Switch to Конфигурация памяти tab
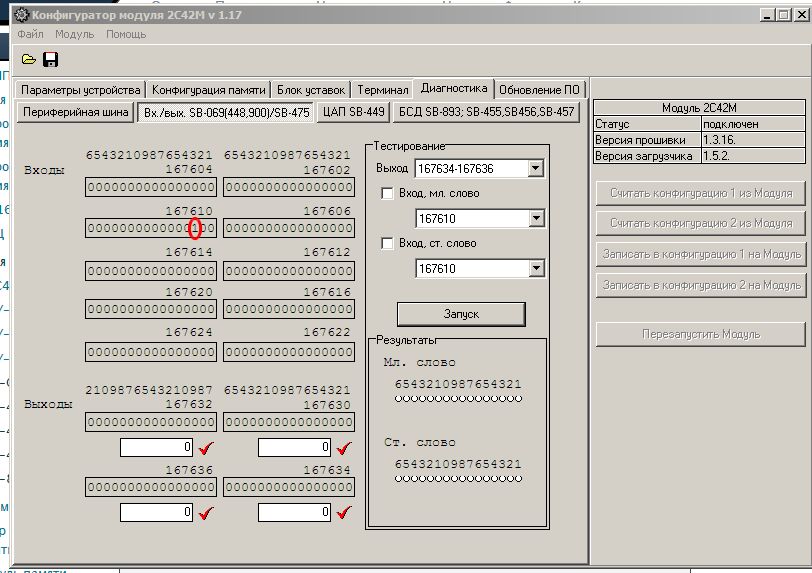The width and height of the screenshot is (812, 573). (209, 90)
